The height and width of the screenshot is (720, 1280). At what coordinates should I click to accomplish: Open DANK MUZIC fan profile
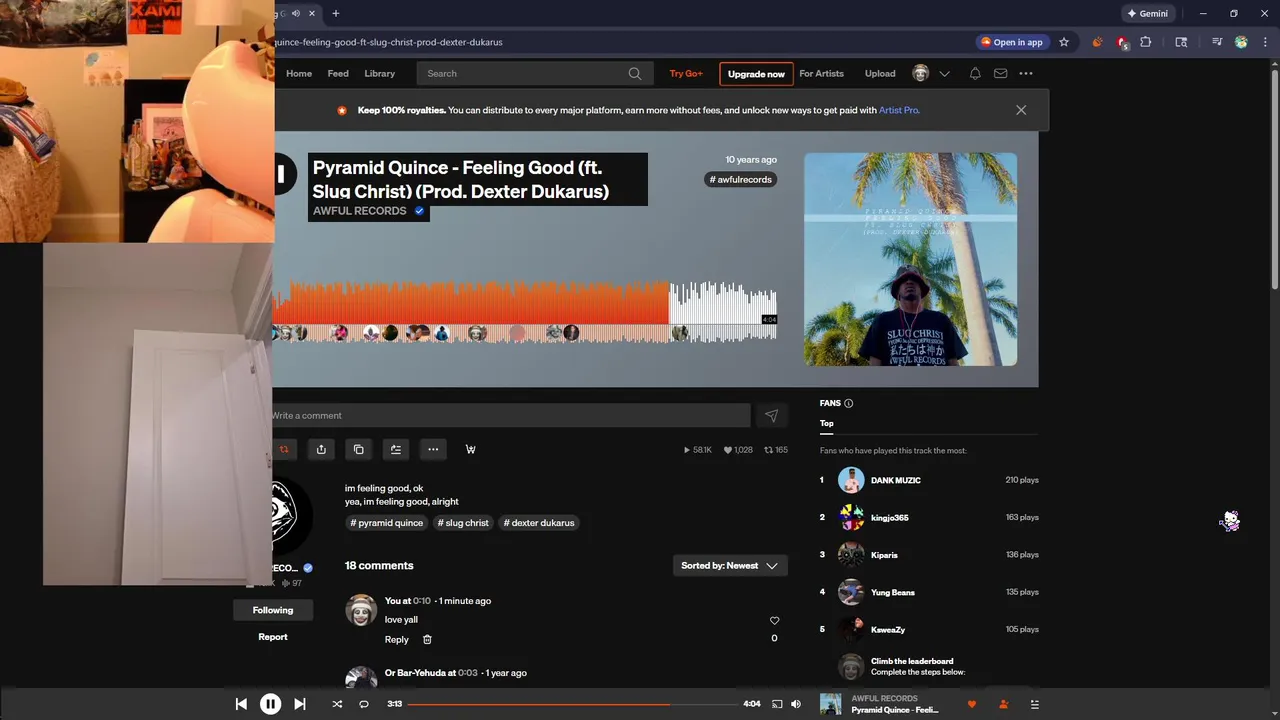click(x=896, y=480)
